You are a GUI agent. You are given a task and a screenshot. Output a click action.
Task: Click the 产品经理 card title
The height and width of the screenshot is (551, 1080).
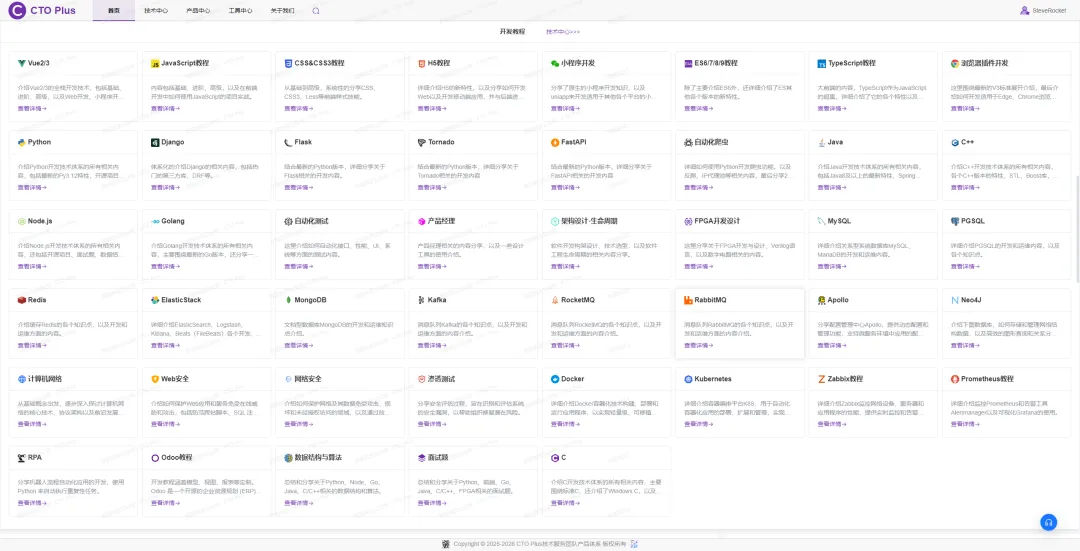(441, 222)
